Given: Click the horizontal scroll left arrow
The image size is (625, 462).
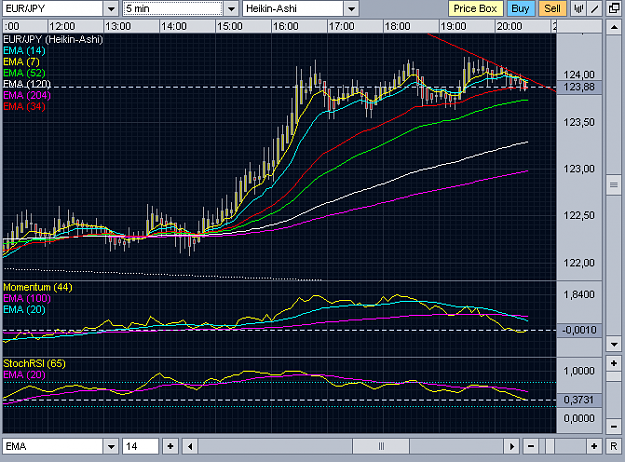Looking at the screenshot, I should point(190,446).
